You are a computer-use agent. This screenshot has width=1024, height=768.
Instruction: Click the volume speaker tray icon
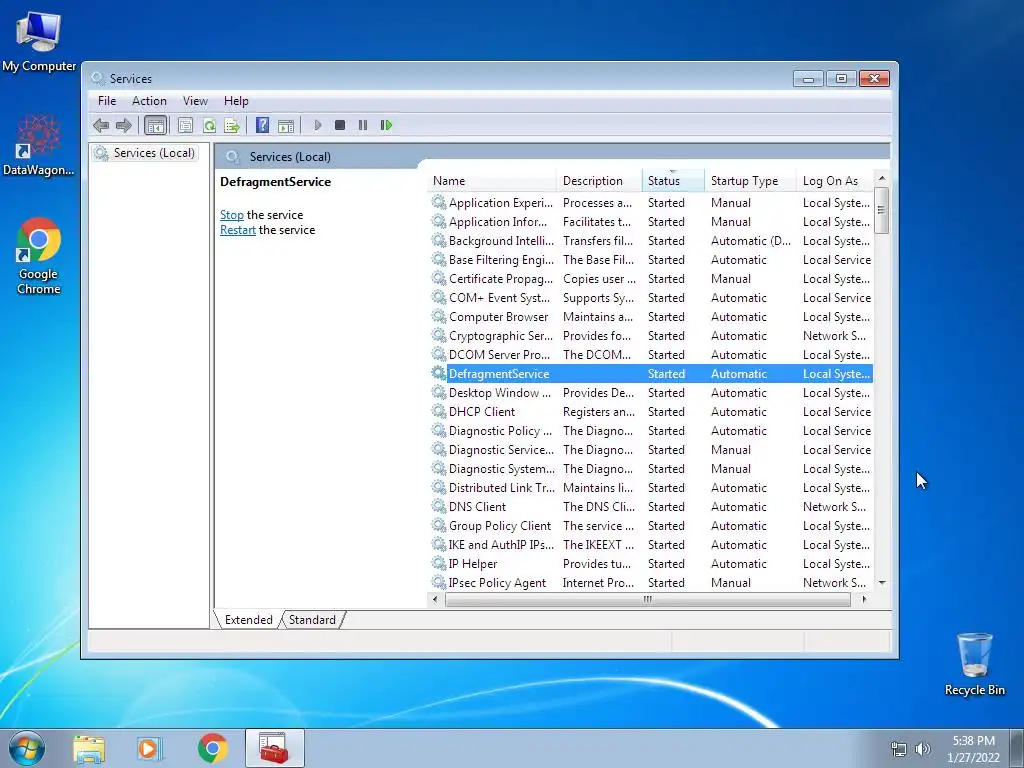pos(923,749)
